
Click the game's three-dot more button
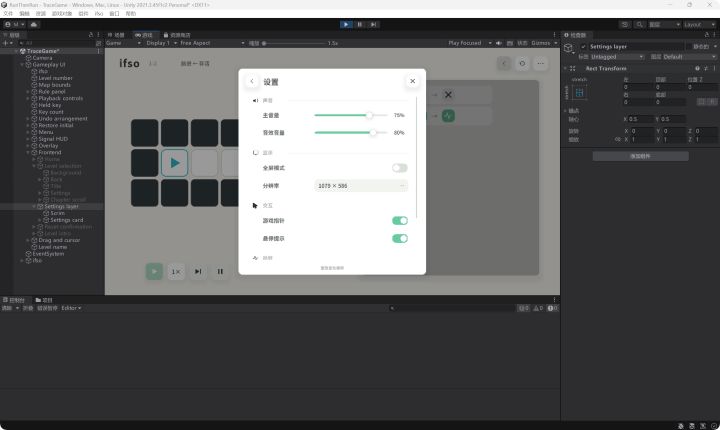click(540, 63)
